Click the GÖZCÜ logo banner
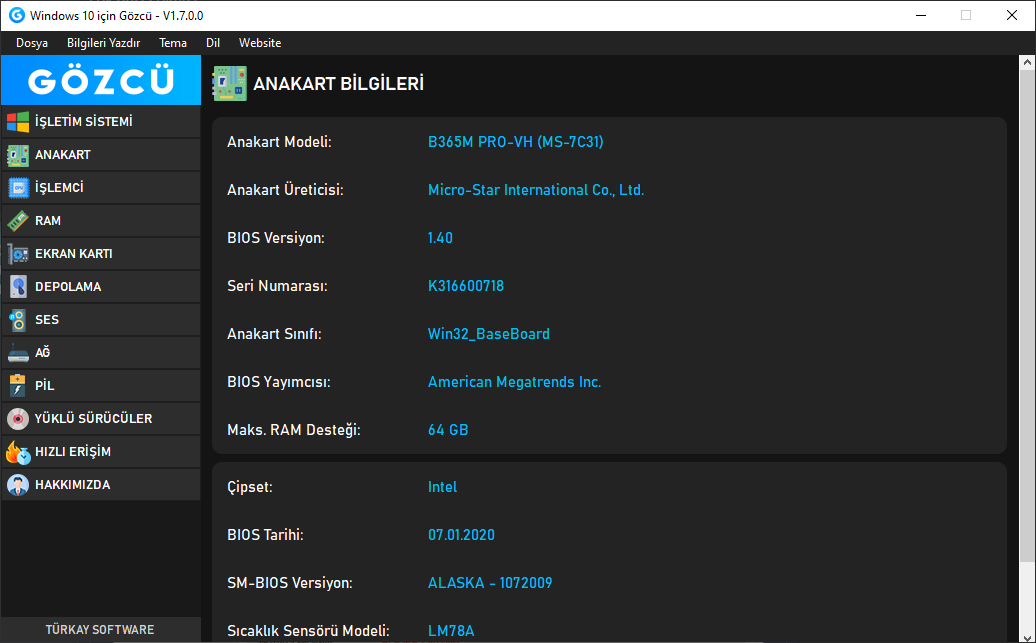 pos(101,80)
